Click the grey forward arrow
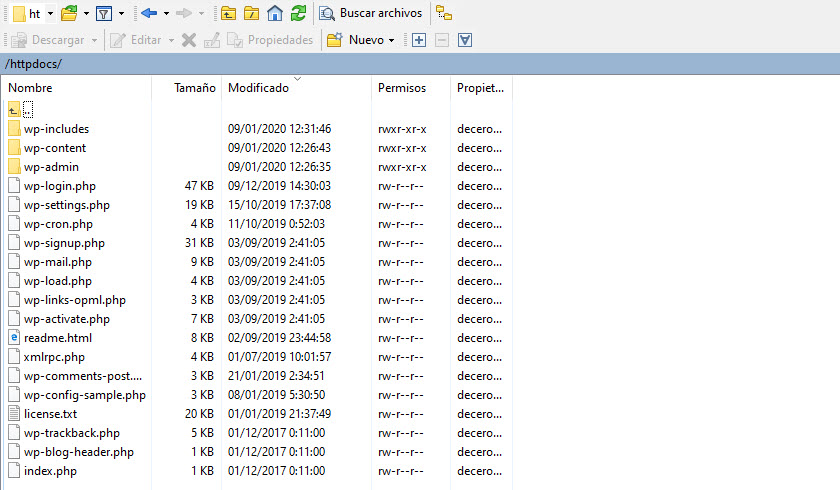Image resolution: width=840 pixels, height=490 pixels. (x=184, y=13)
